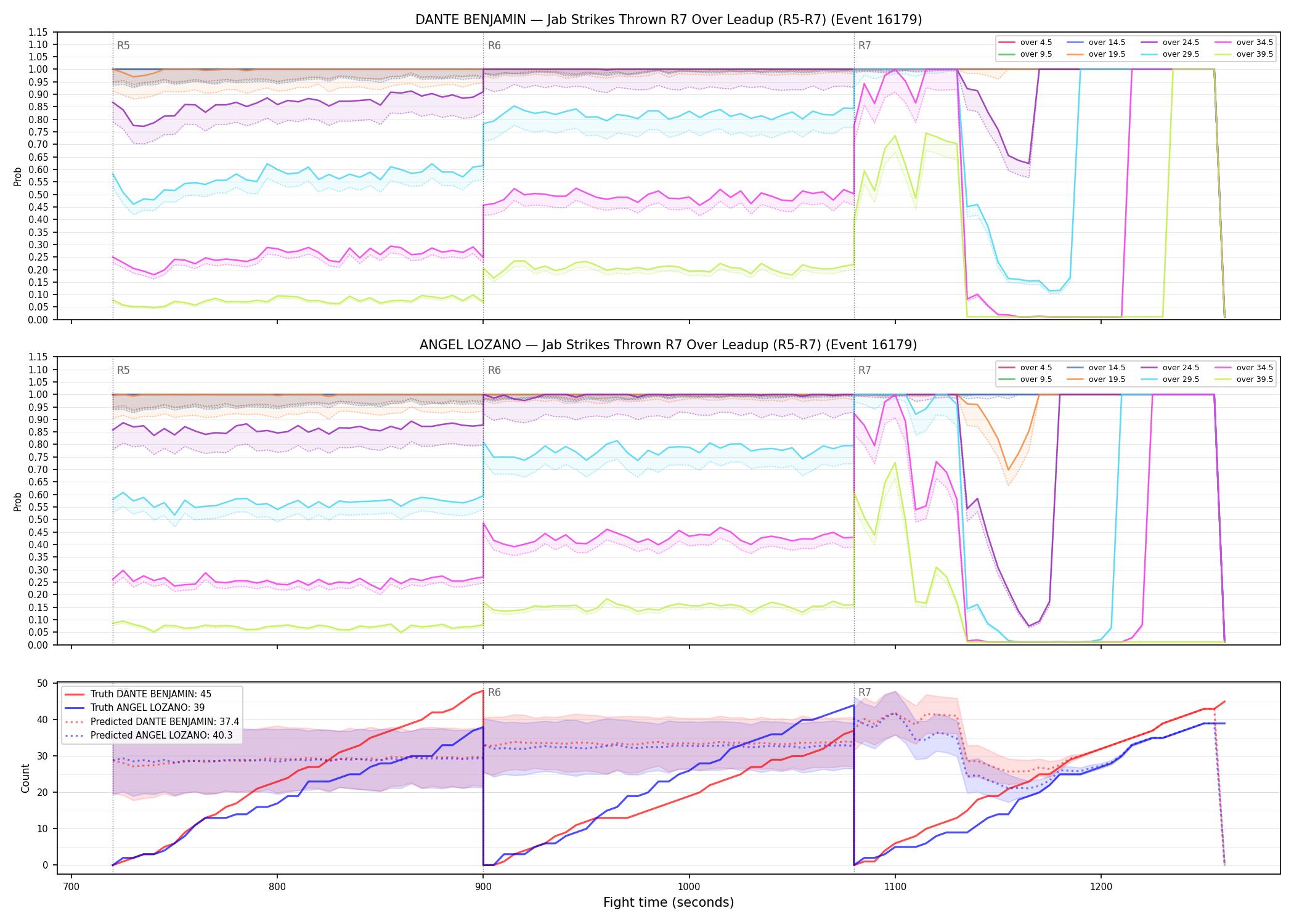
Task: Click the R6 round label in Dante Benjamin chart
Action: click(x=494, y=46)
